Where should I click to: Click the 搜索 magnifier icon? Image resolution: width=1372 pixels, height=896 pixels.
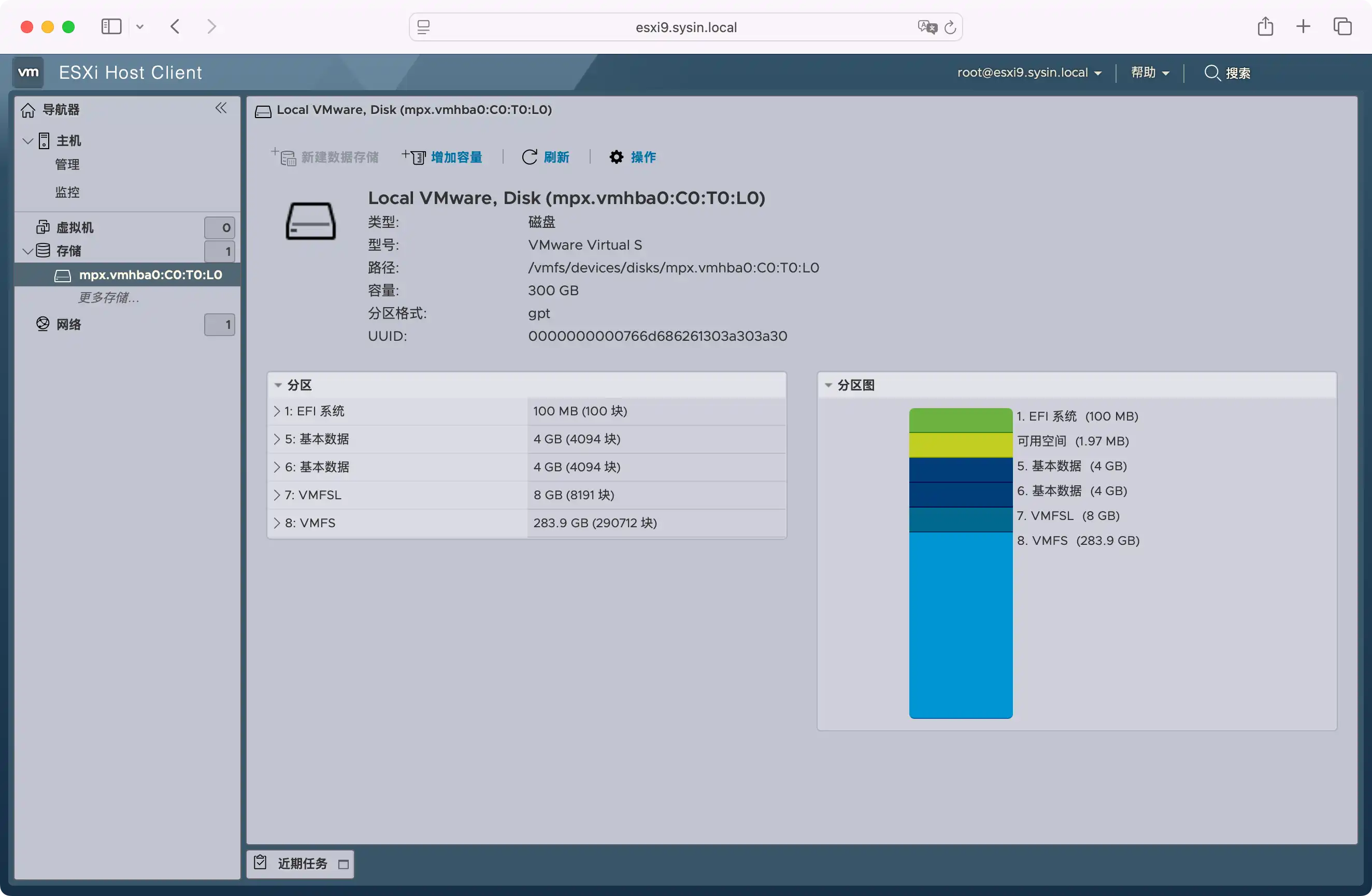pos(1212,73)
